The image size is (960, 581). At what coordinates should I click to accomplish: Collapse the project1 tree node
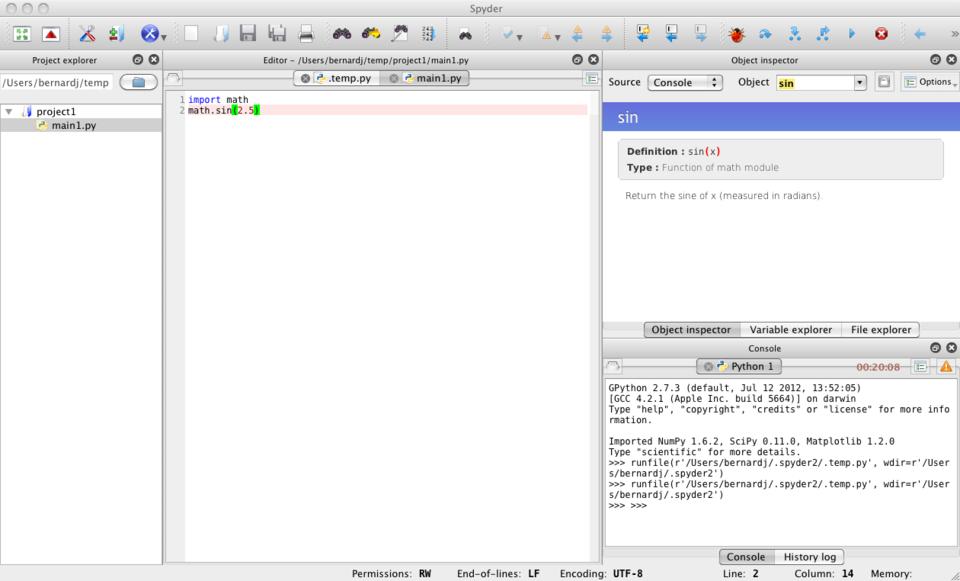point(9,112)
